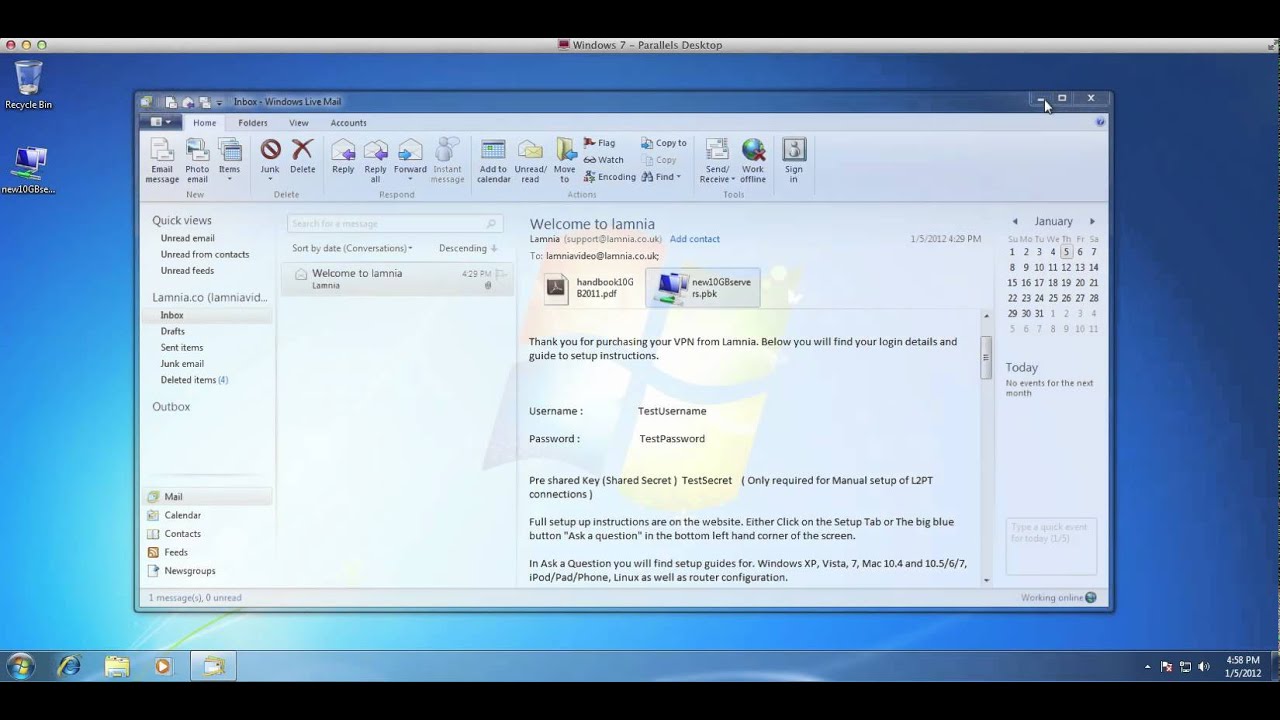
Task: Click the Add contact link
Action: (695, 239)
